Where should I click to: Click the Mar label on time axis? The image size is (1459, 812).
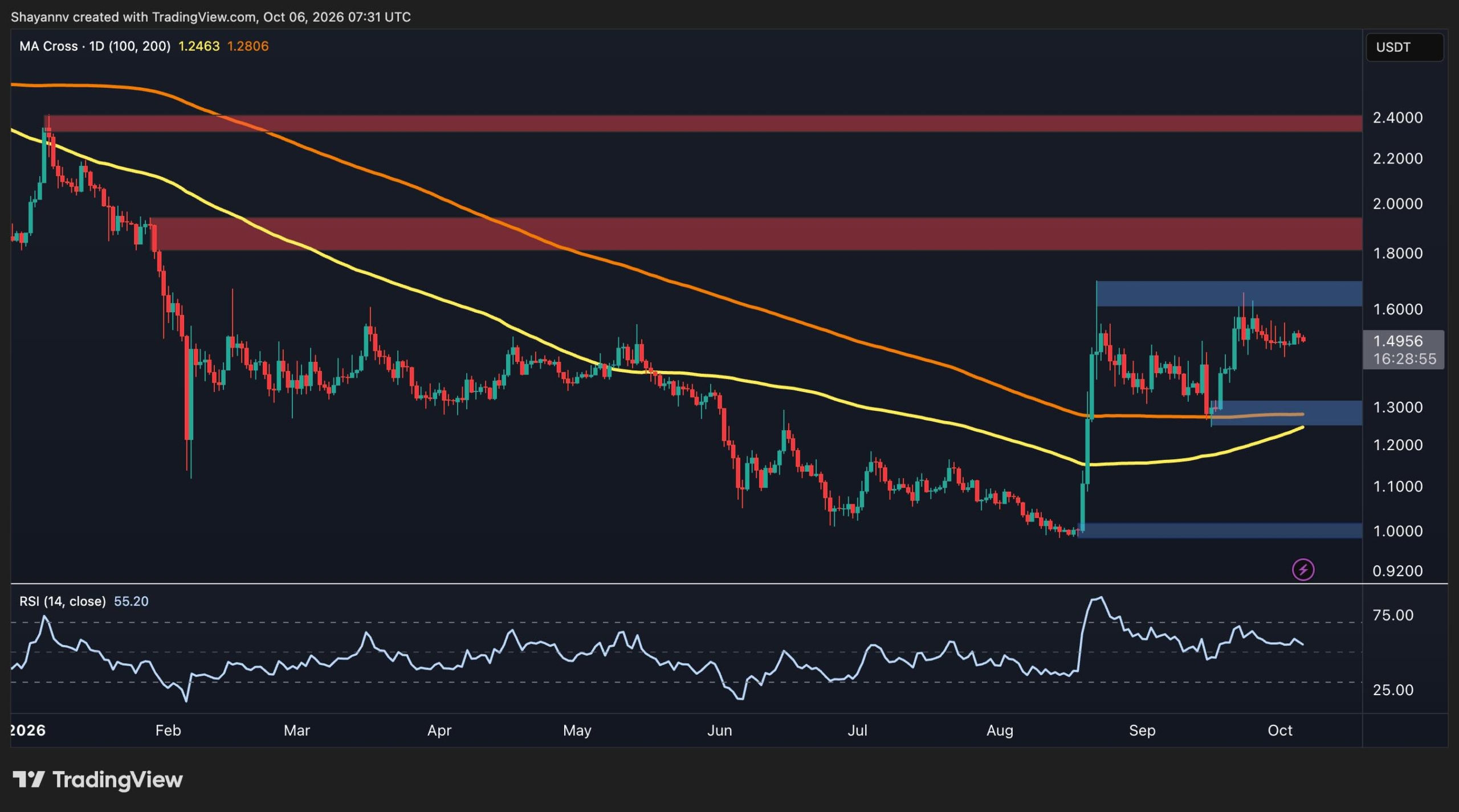pyautogui.click(x=297, y=730)
